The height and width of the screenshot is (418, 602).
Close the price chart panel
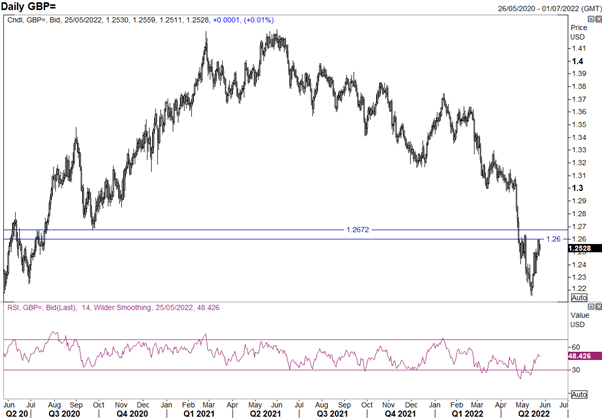[x=599, y=19]
